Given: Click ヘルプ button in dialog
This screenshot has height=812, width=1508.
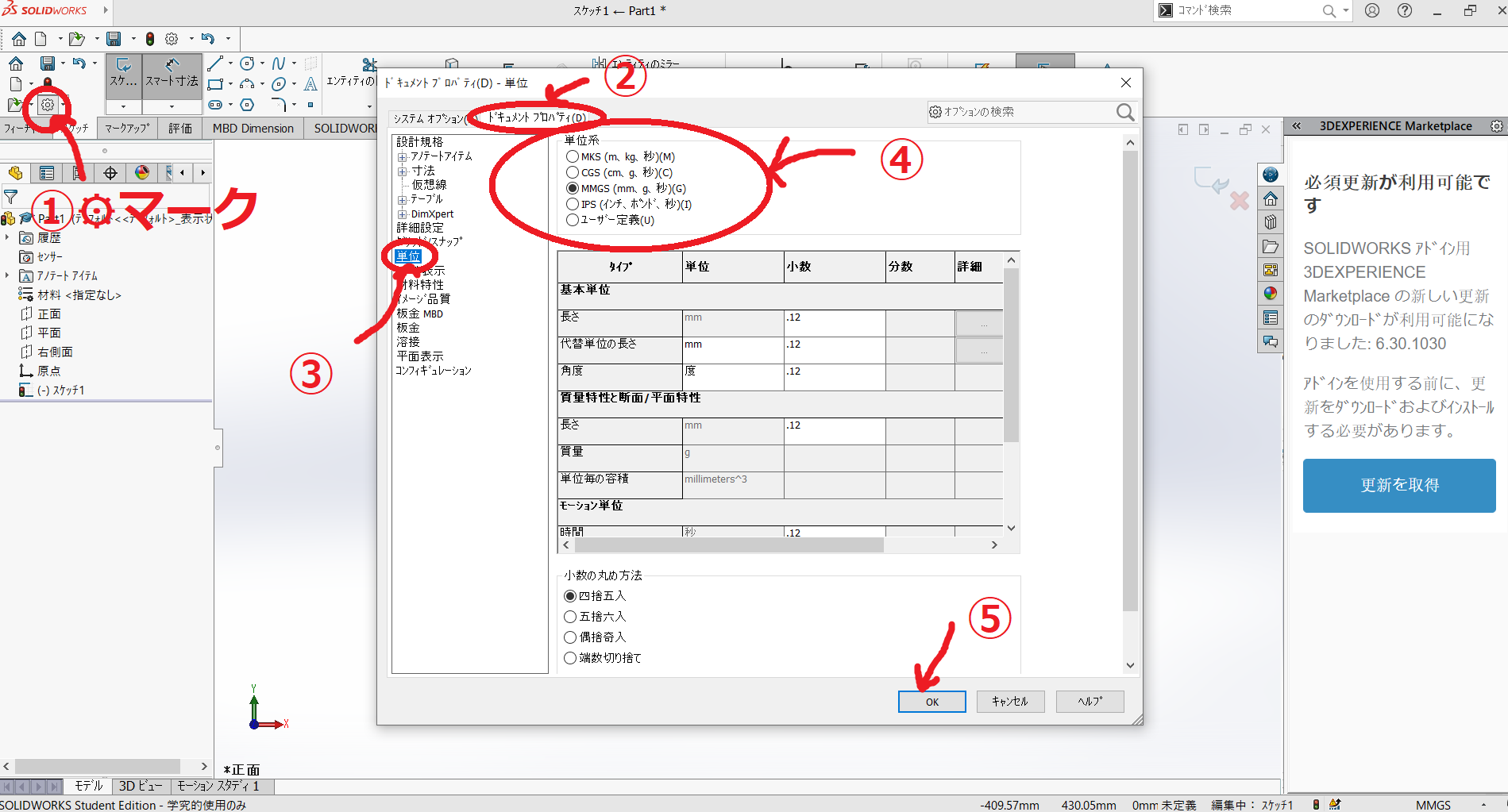Looking at the screenshot, I should pos(1090,702).
